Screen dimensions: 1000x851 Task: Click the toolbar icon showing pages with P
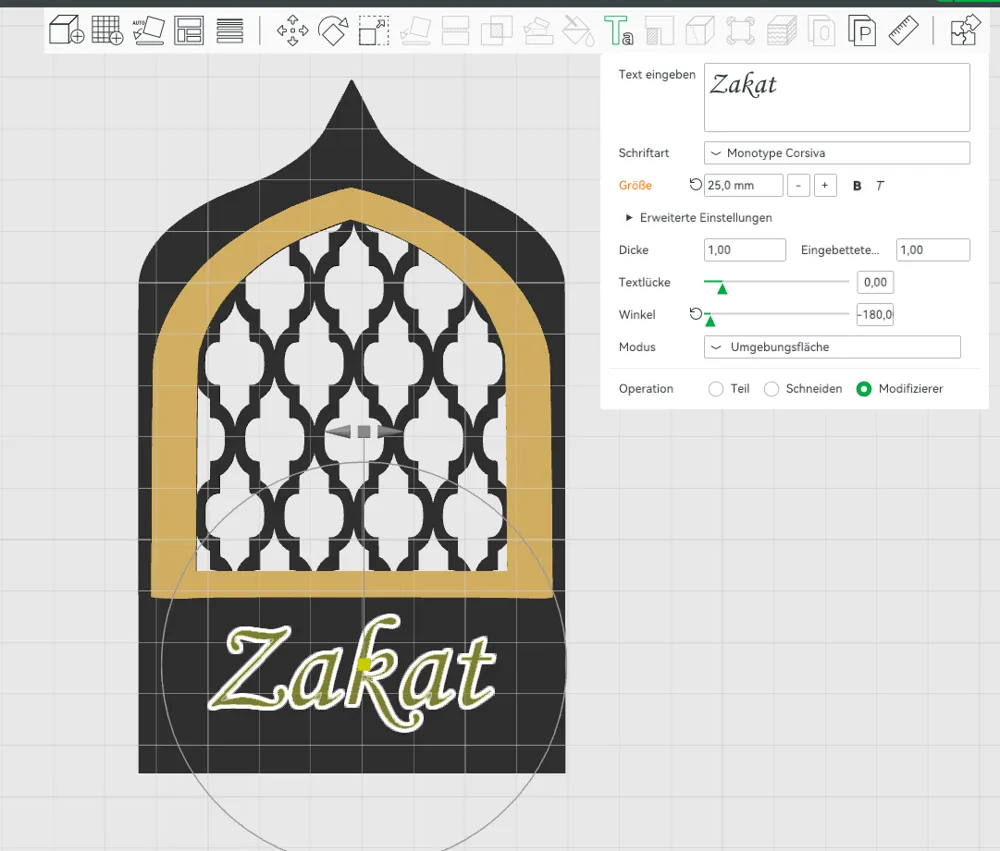point(862,30)
